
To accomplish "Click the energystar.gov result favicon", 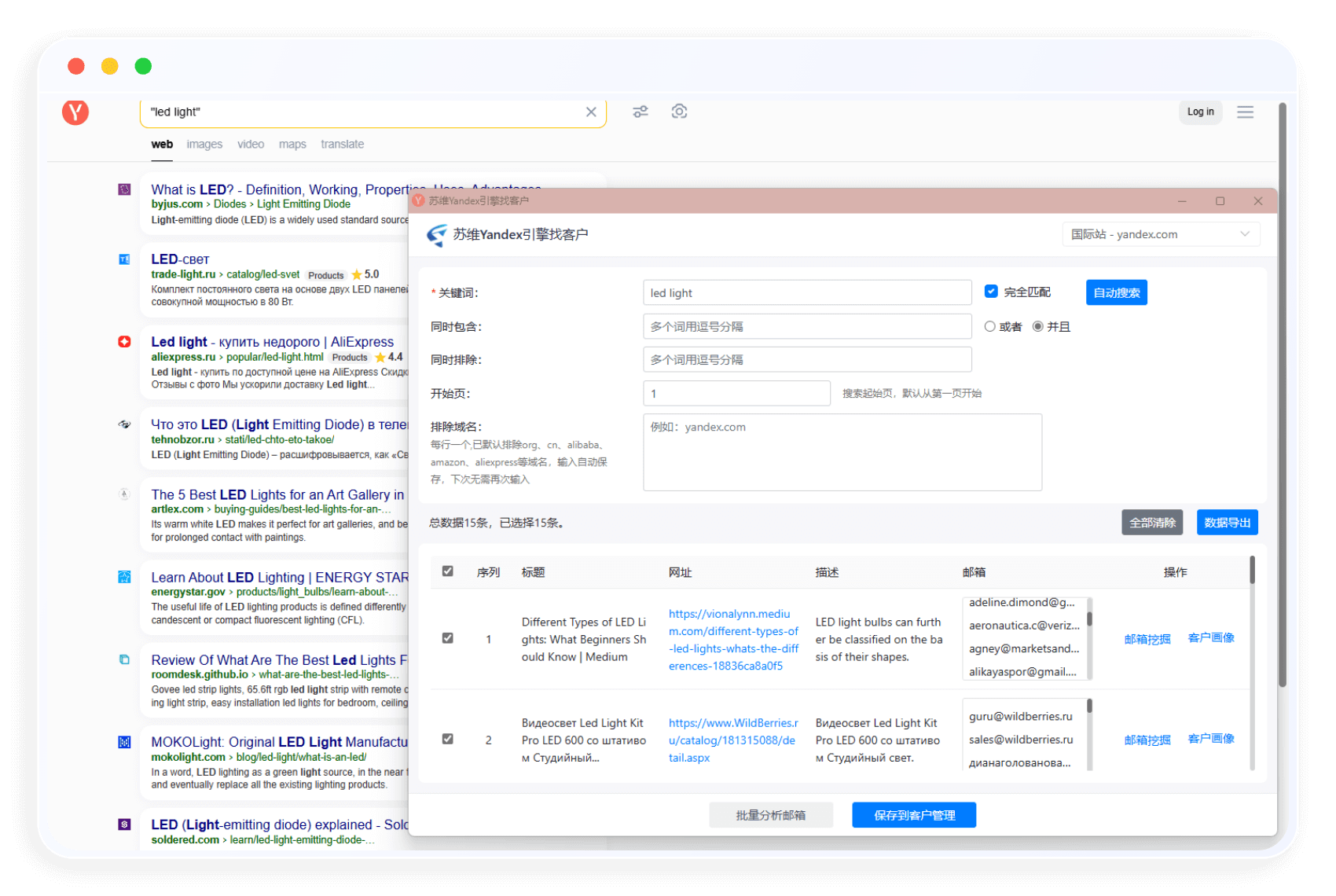I will (124, 577).
